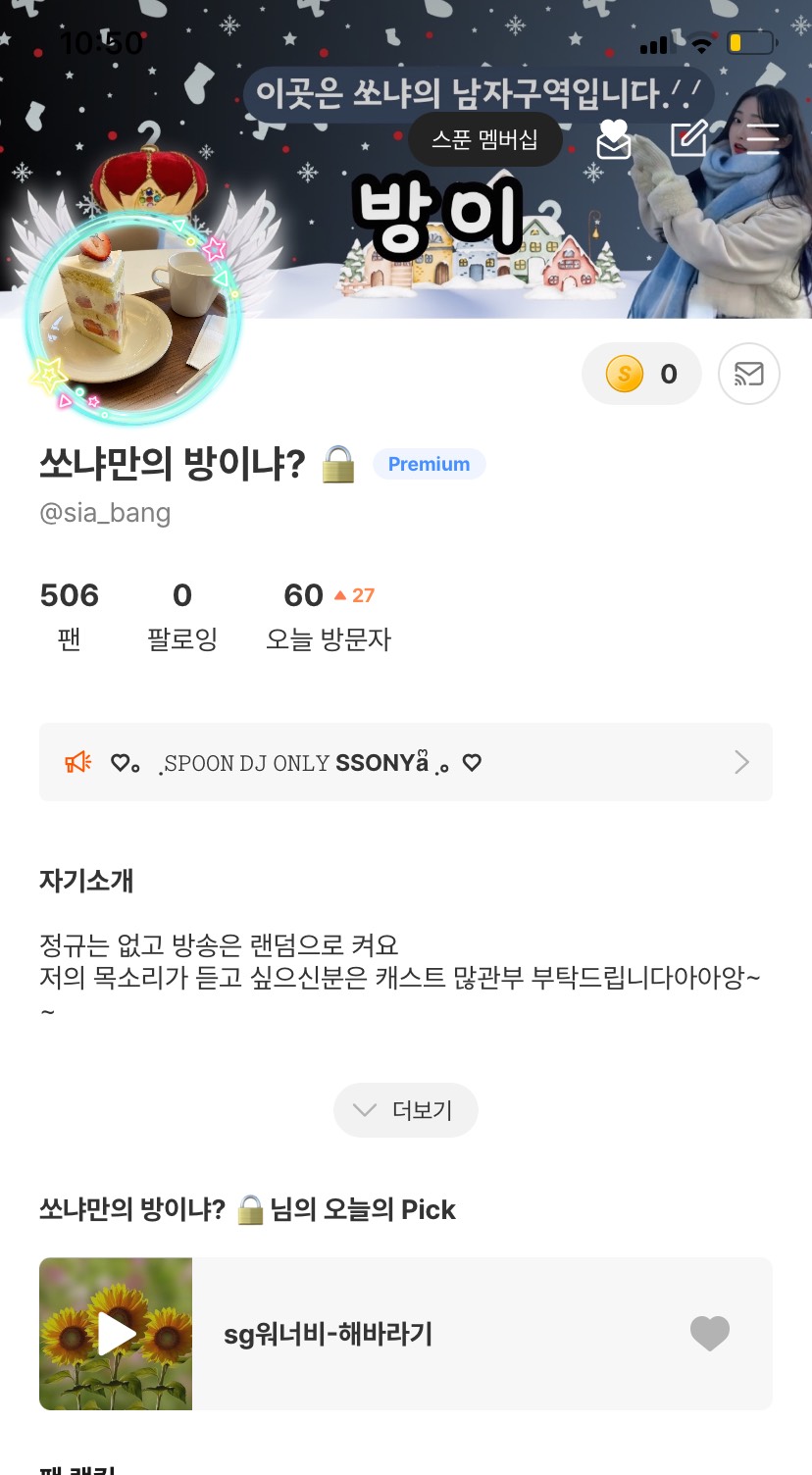The width and height of the screenshot is (812, 1475).
Task: Like sg워너비-해바라기 with the heart
Action: tap(710, 1334)
